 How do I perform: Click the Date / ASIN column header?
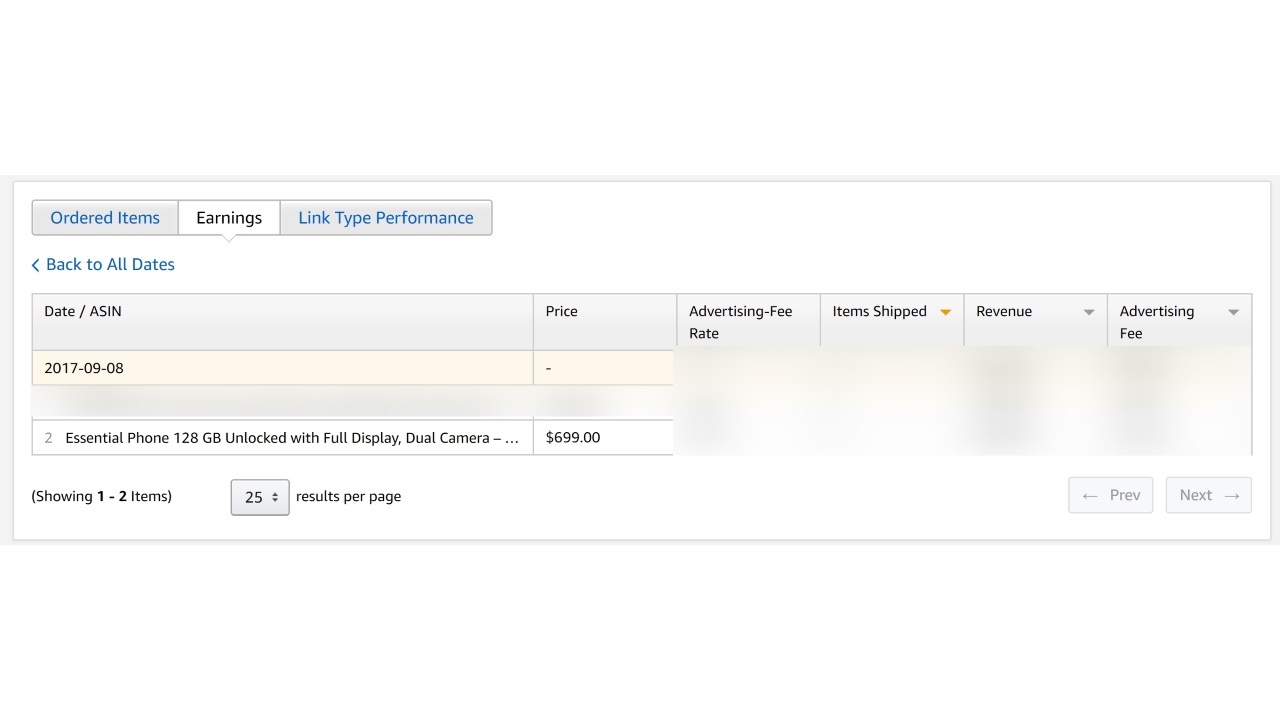83,311
